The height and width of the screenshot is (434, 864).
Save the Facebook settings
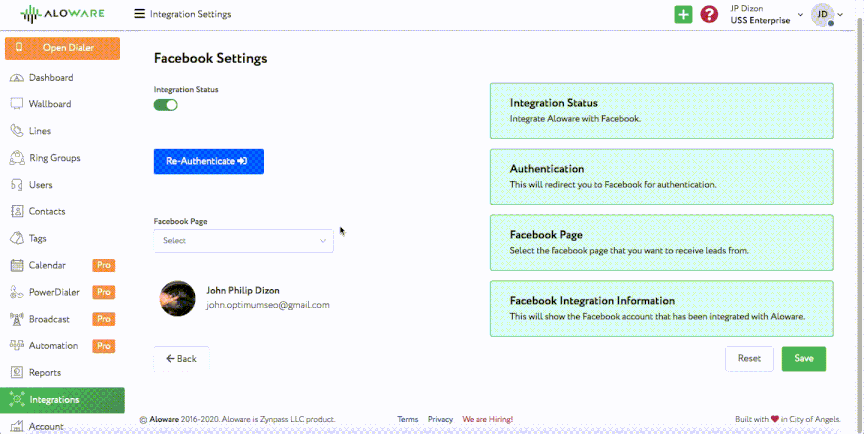[x=804, y=359]
